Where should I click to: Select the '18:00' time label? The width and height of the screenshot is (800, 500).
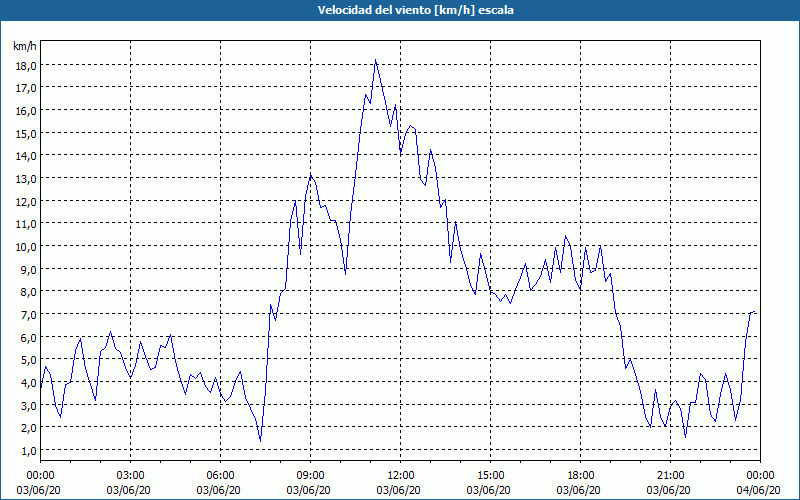(580, 476)
